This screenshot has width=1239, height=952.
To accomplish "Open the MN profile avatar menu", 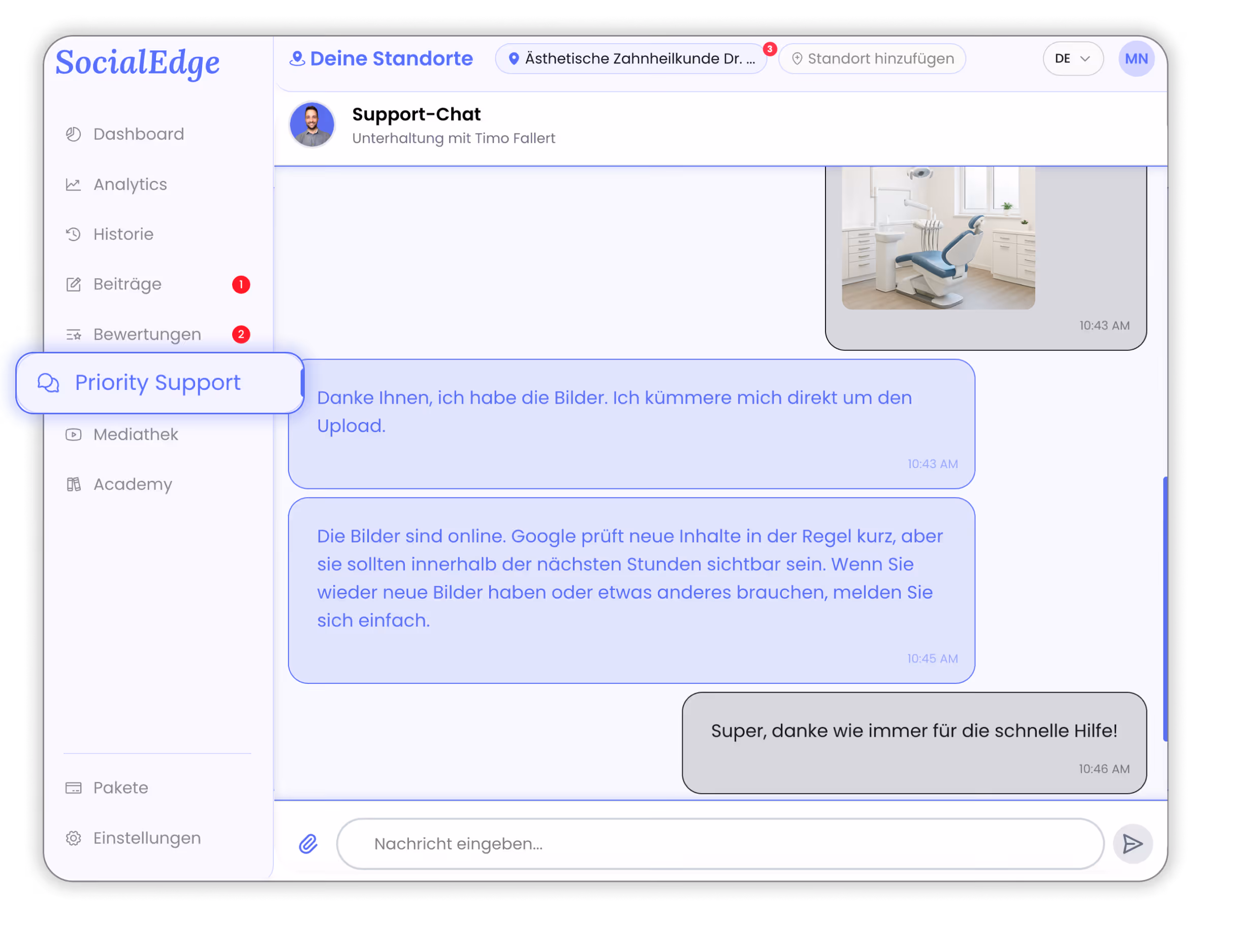I will 1136,58.
